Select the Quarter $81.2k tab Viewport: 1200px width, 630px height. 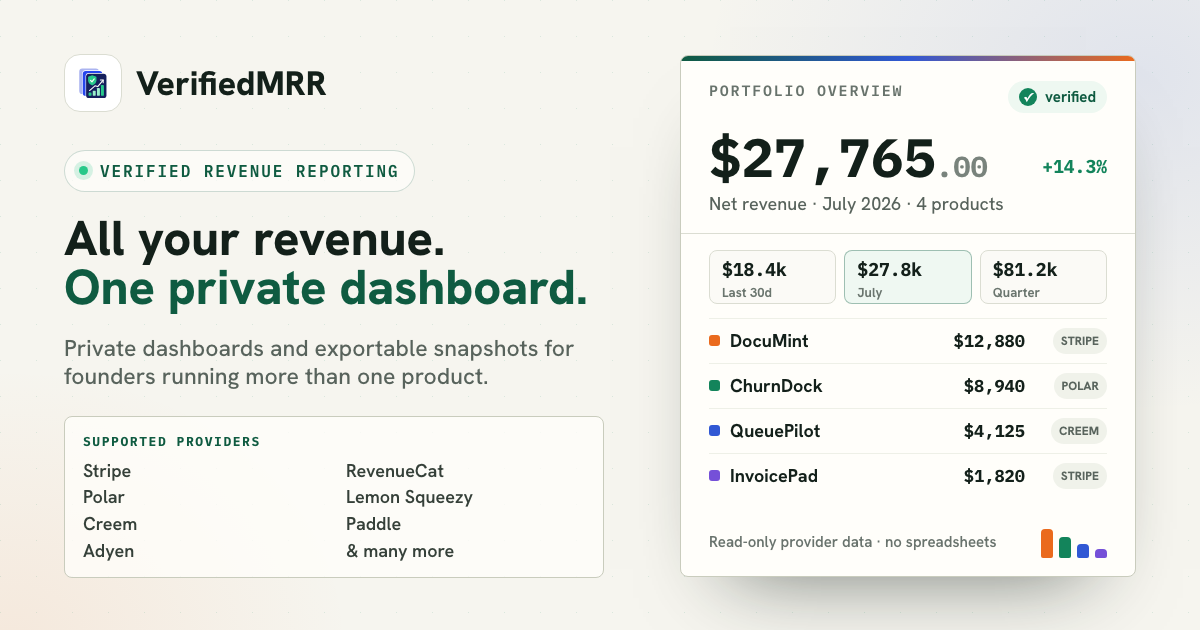click(1043, 277)
